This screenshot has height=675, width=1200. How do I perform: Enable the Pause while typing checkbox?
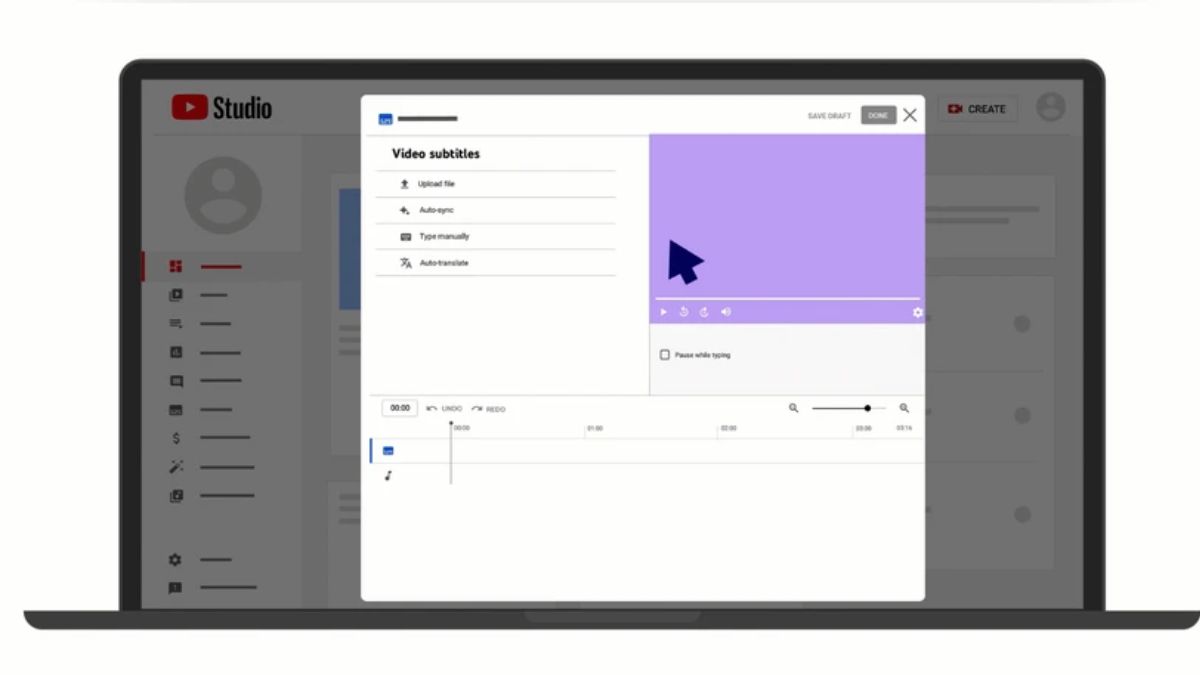click(x=664, y=354)
